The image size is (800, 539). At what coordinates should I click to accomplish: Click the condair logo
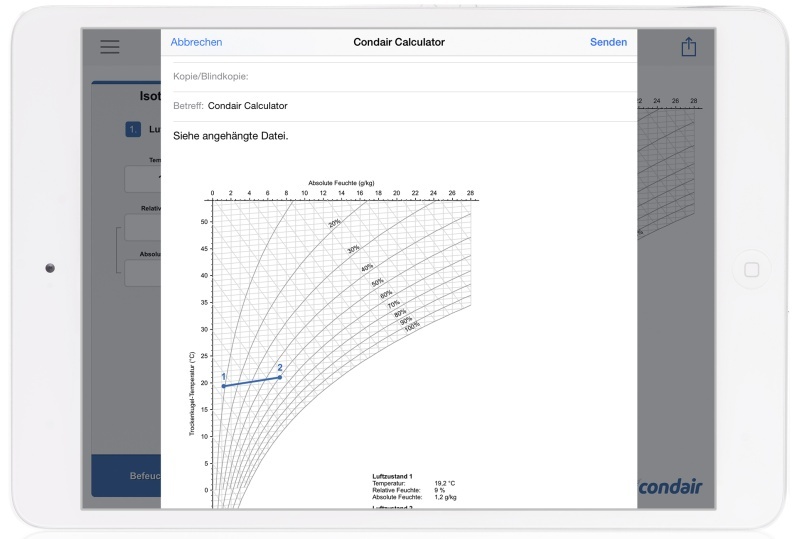point(670,487)
